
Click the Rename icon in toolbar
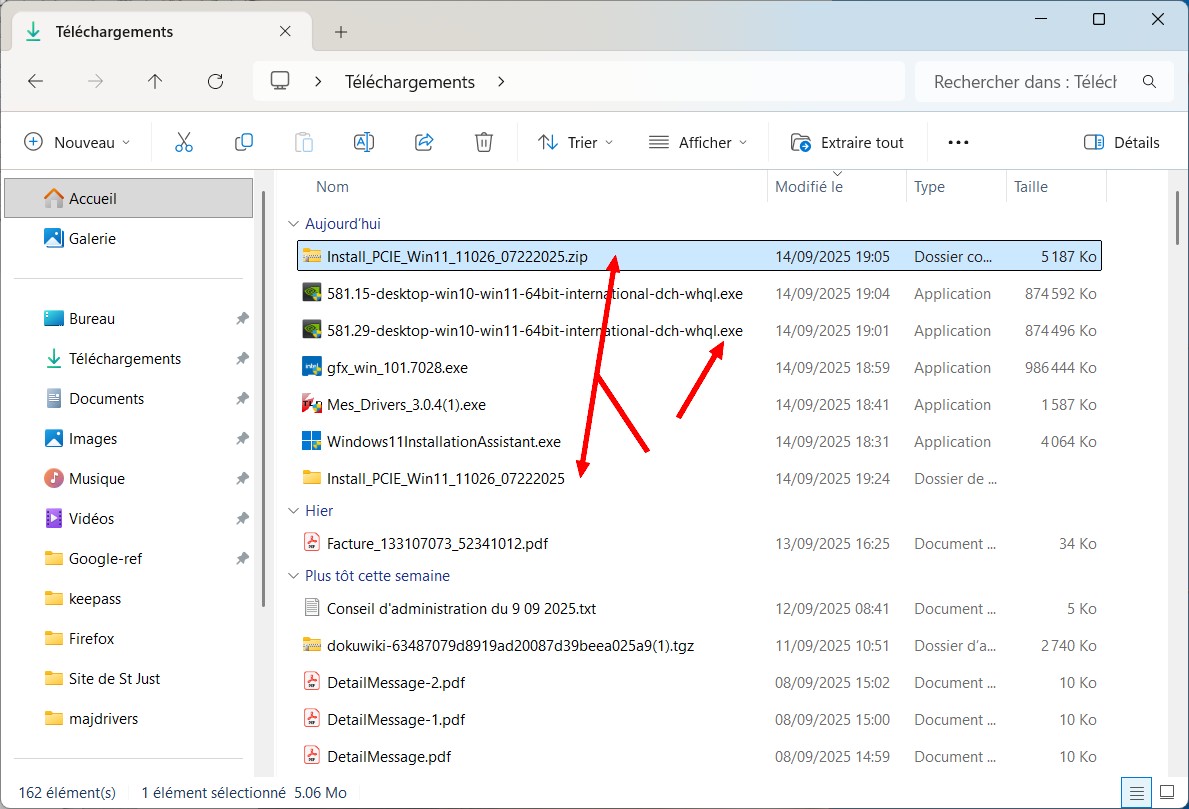point(364,142)
